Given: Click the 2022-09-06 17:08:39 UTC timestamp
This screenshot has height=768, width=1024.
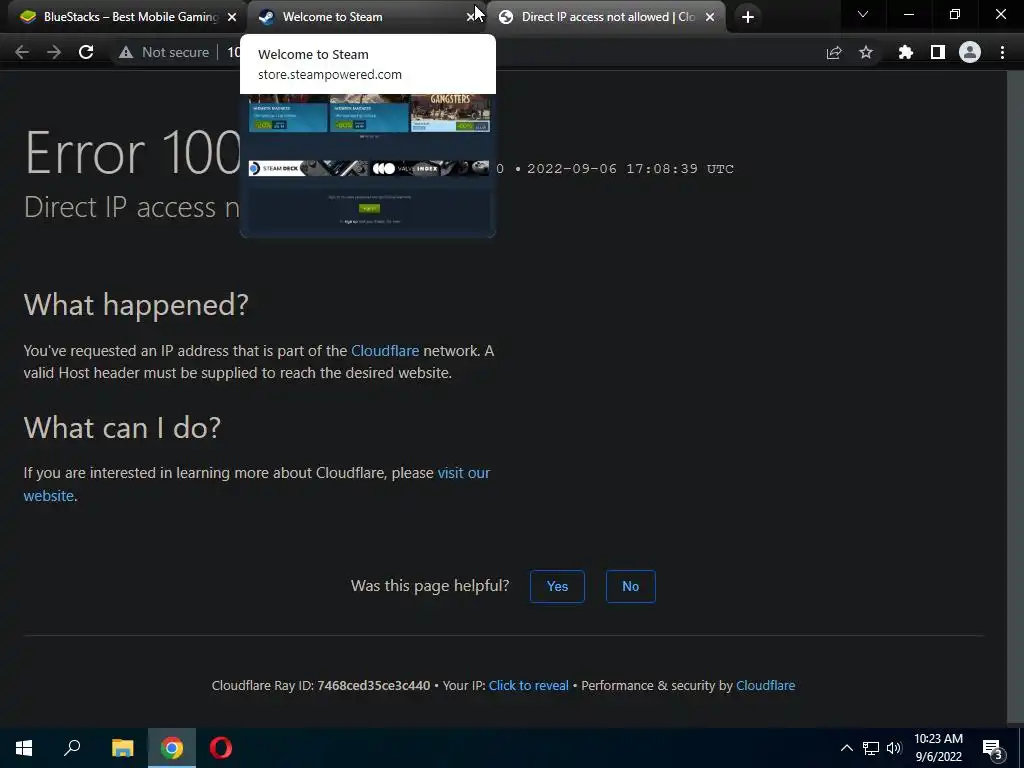Looking at the screenshot, I should [630, 168].
